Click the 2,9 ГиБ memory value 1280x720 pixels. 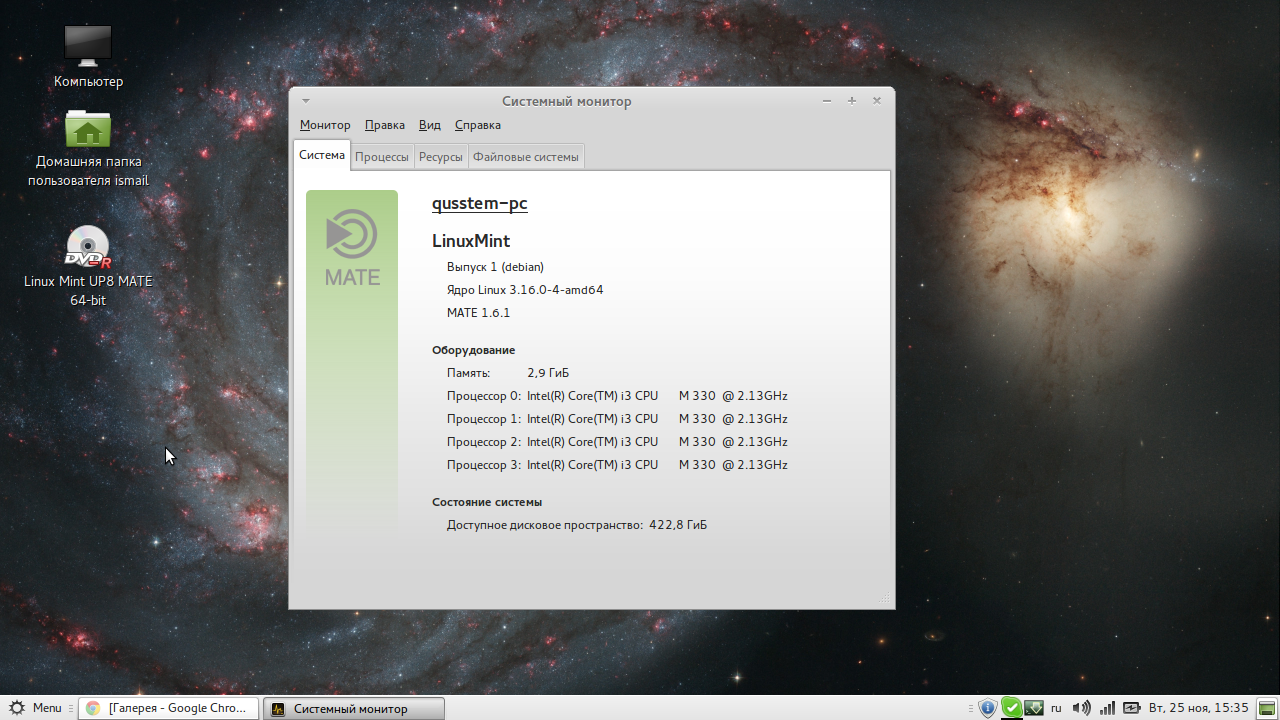(x=548, y=373)
